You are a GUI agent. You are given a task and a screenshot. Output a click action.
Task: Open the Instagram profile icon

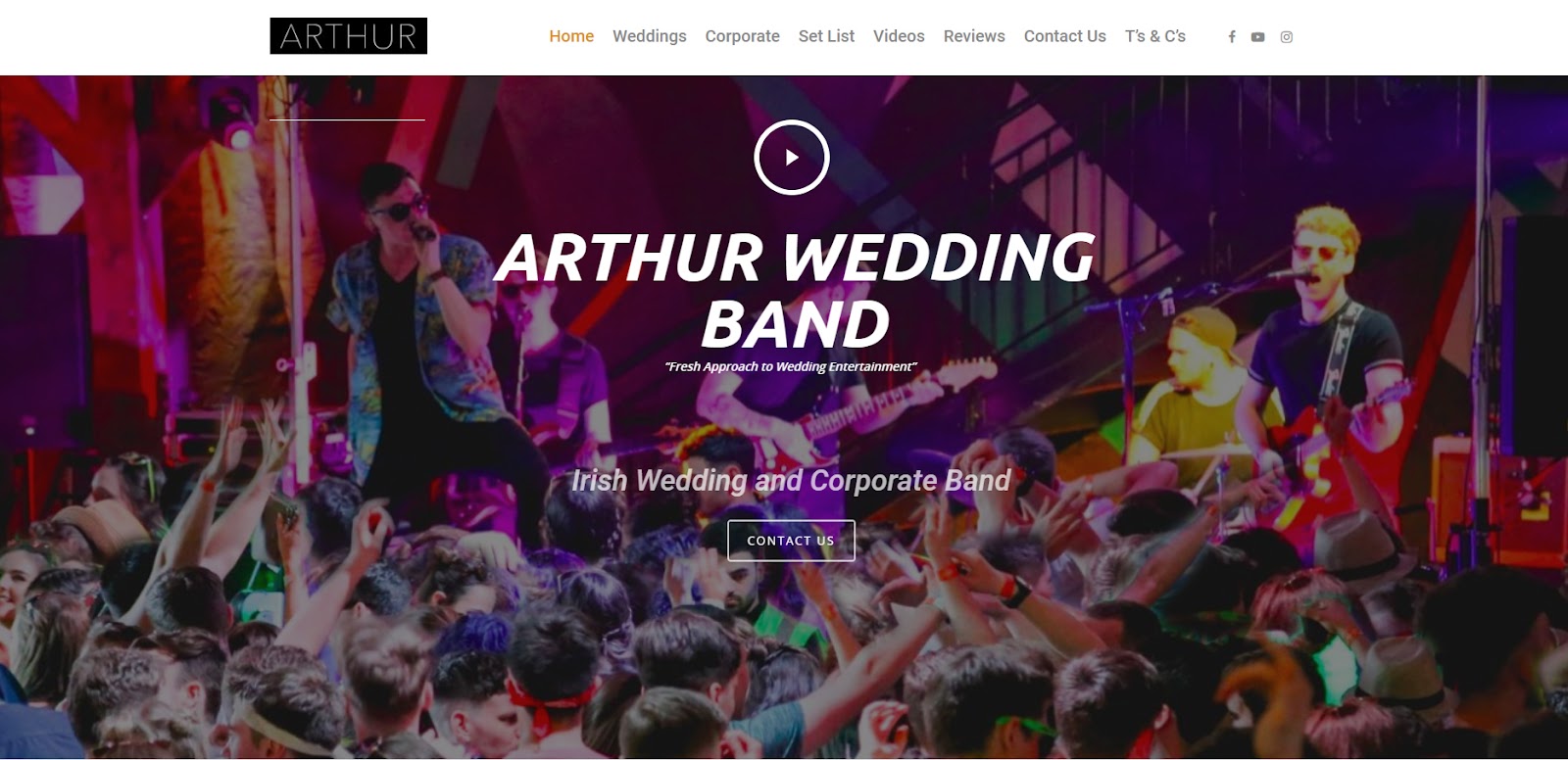click(x=1287, y=37)
